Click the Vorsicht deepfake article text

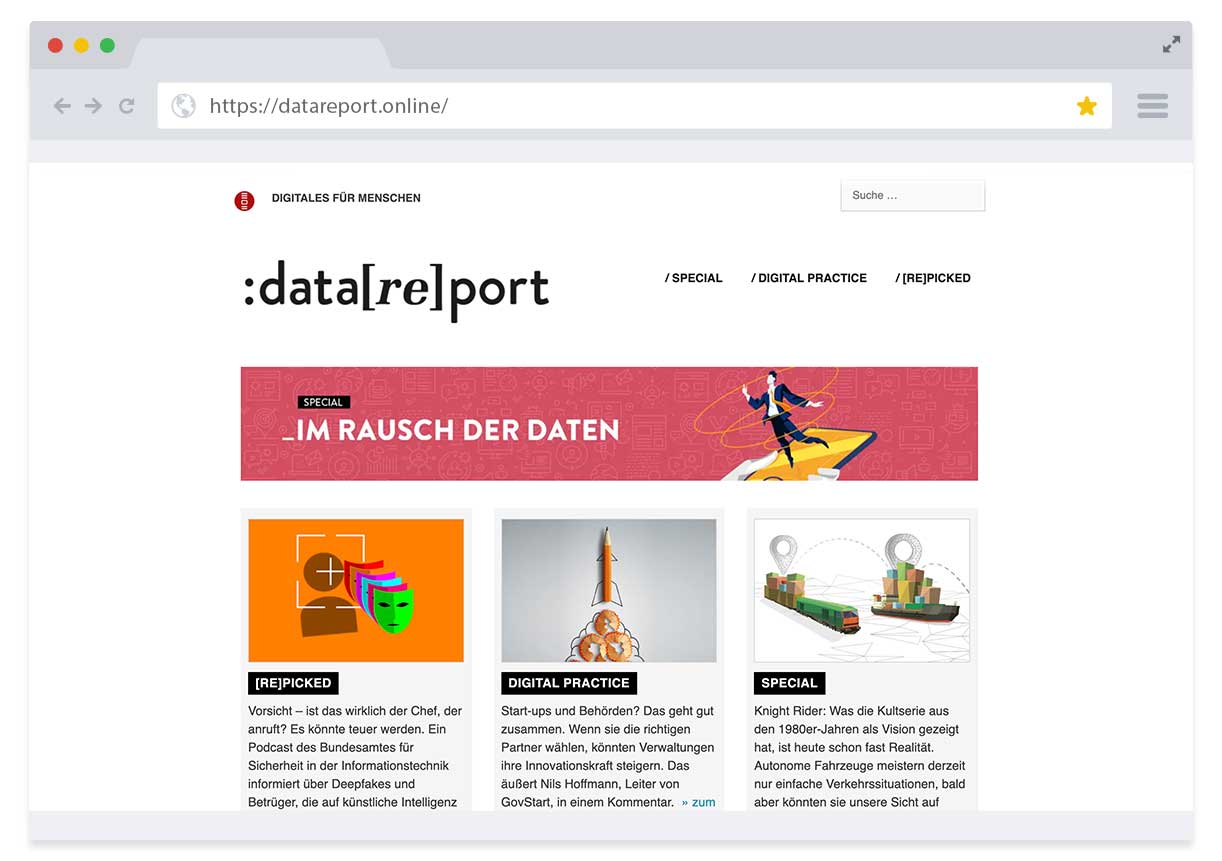click(x=355, y=757)
